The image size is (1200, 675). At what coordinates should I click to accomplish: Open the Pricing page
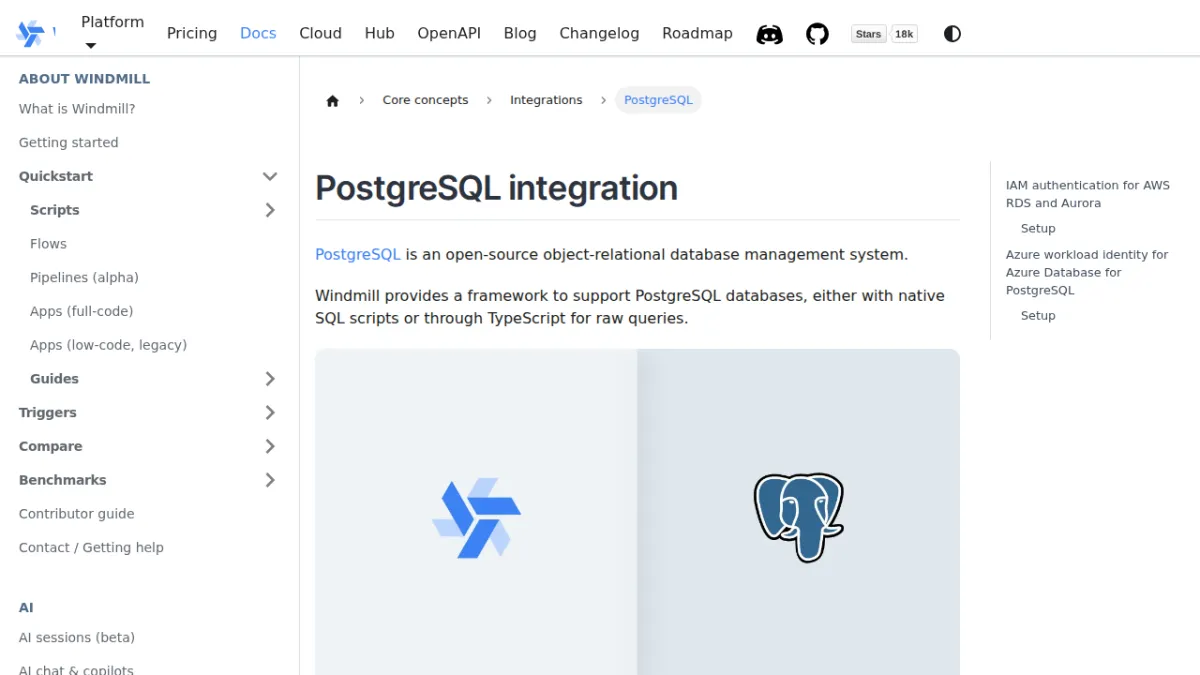[x=192, y=33]
